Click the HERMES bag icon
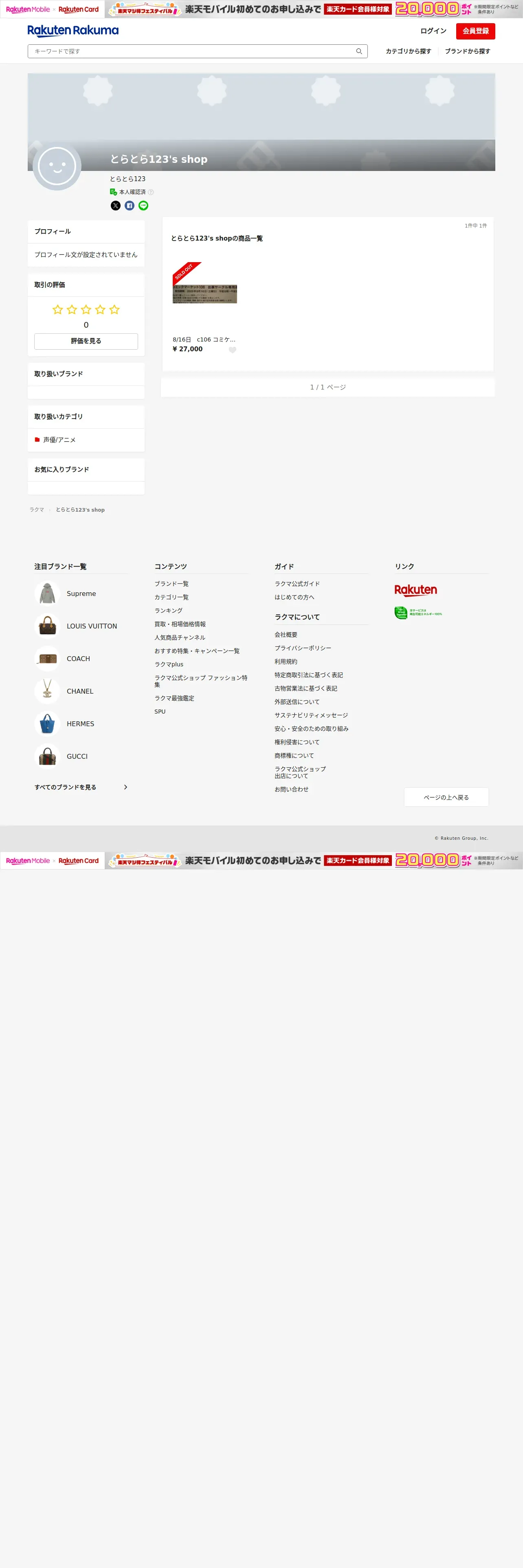 [x=47, y=724]
